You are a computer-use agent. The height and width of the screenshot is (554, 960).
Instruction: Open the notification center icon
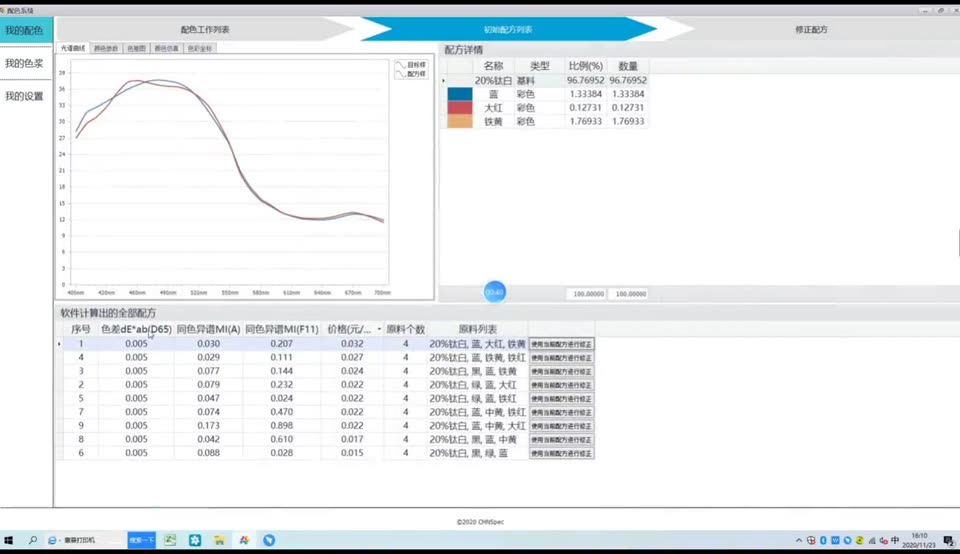coord(948,541)
